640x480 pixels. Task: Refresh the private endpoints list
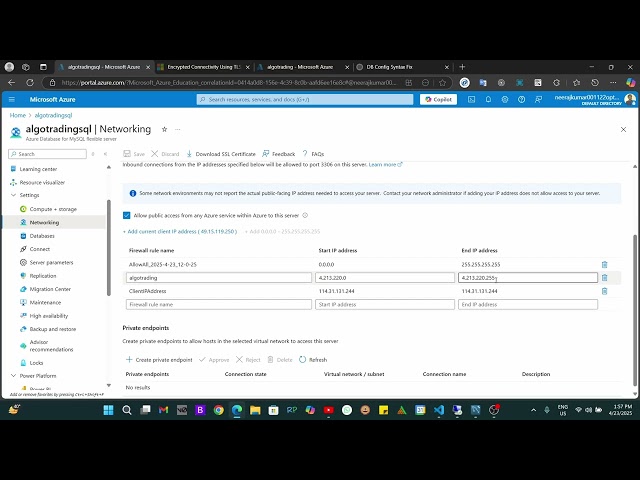point(313,360)
